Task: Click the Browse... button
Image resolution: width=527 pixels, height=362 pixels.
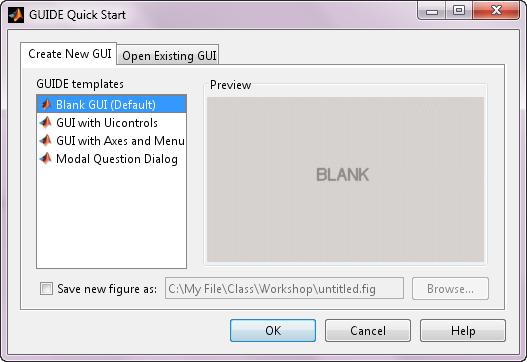Action: [450, 289]
